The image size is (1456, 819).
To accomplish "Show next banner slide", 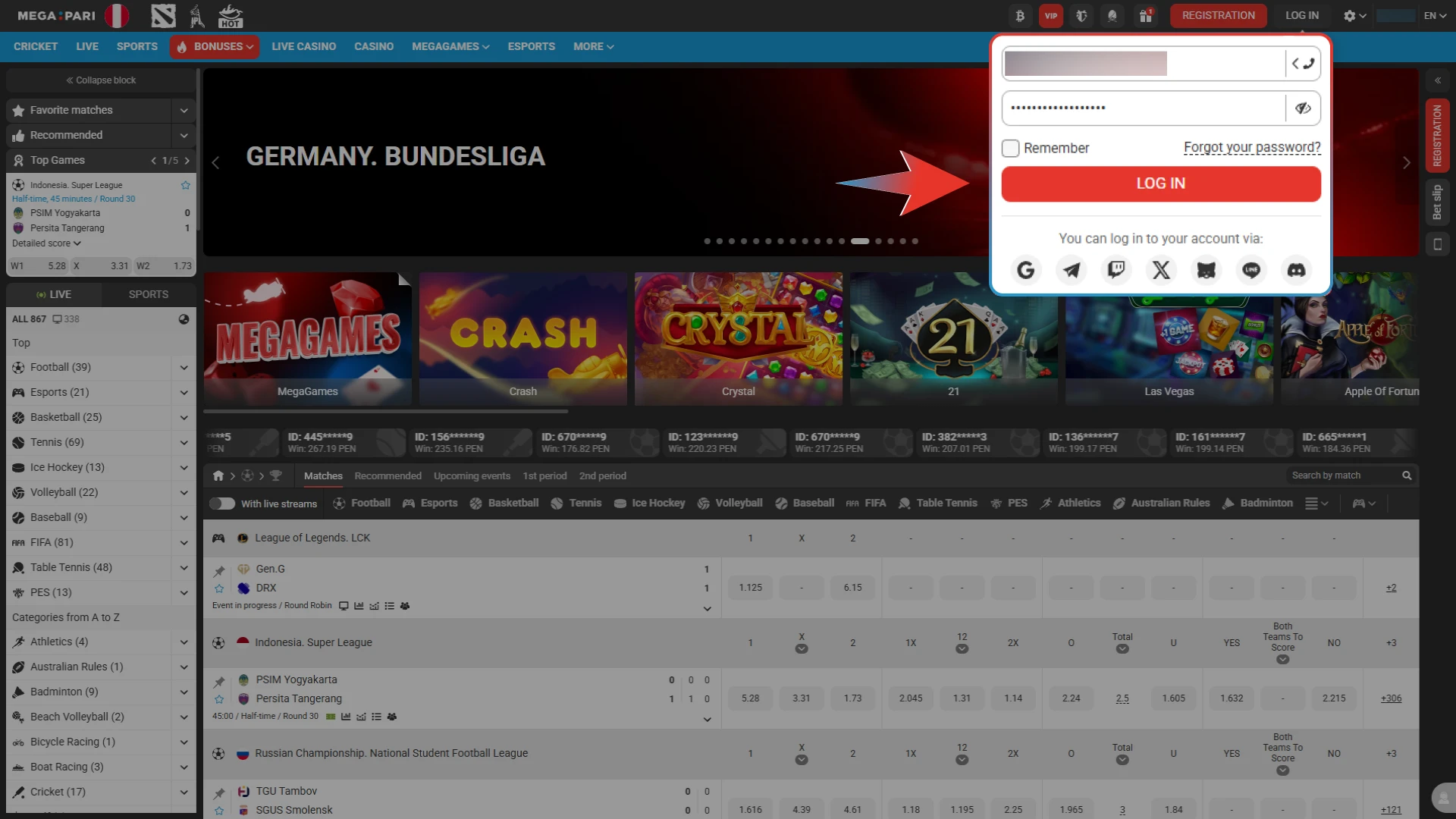I will 1407,163.
